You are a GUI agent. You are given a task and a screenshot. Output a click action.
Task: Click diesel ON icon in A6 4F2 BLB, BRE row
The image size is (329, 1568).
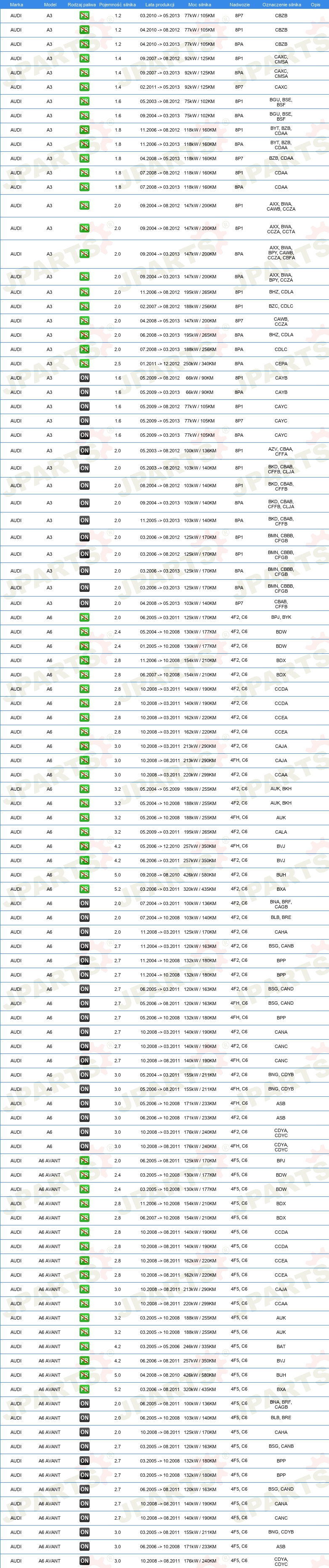pos(84,917)
